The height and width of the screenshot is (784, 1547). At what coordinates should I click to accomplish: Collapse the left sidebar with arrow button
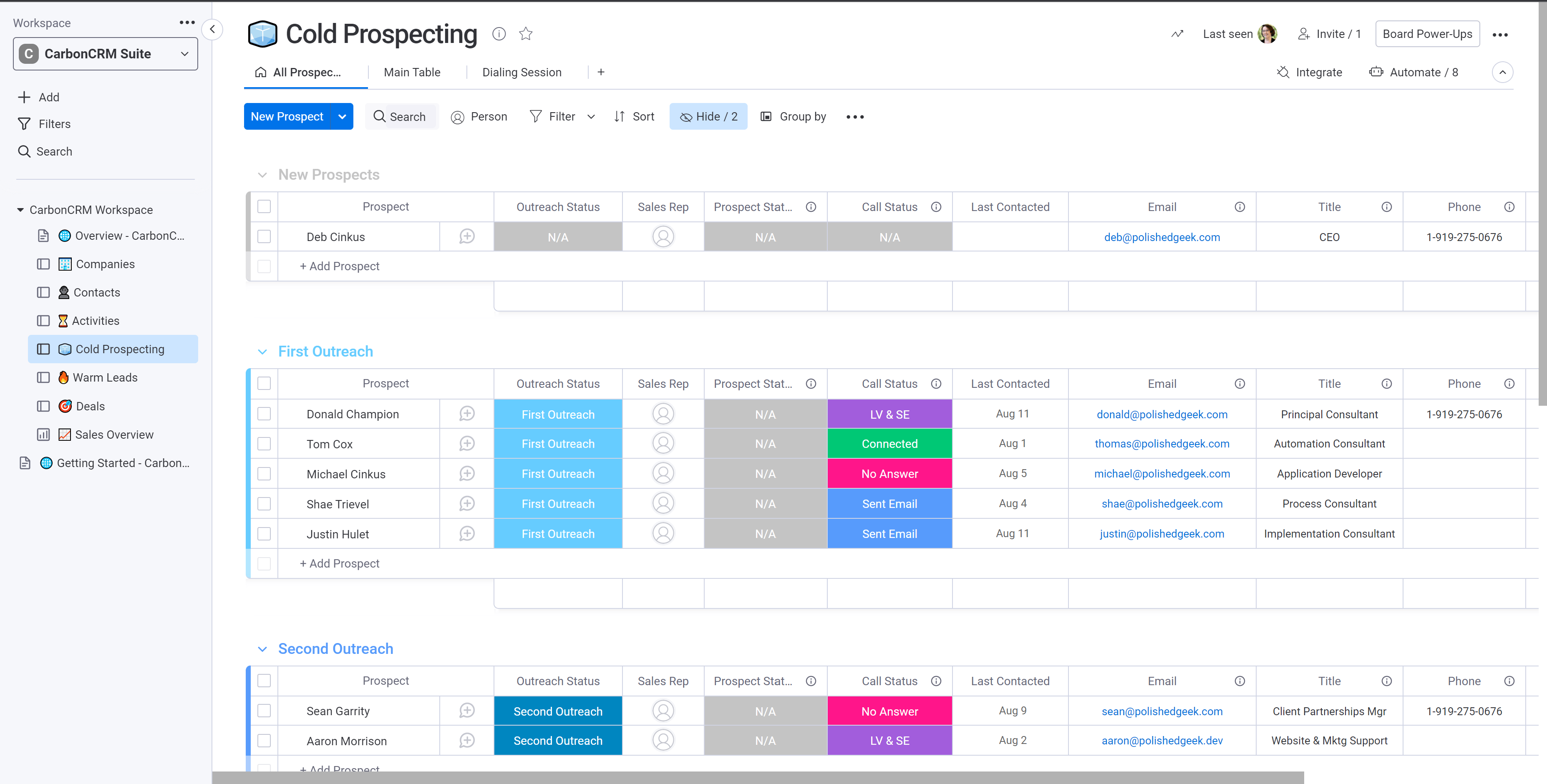pyautogui.click(x=212, y=30)
